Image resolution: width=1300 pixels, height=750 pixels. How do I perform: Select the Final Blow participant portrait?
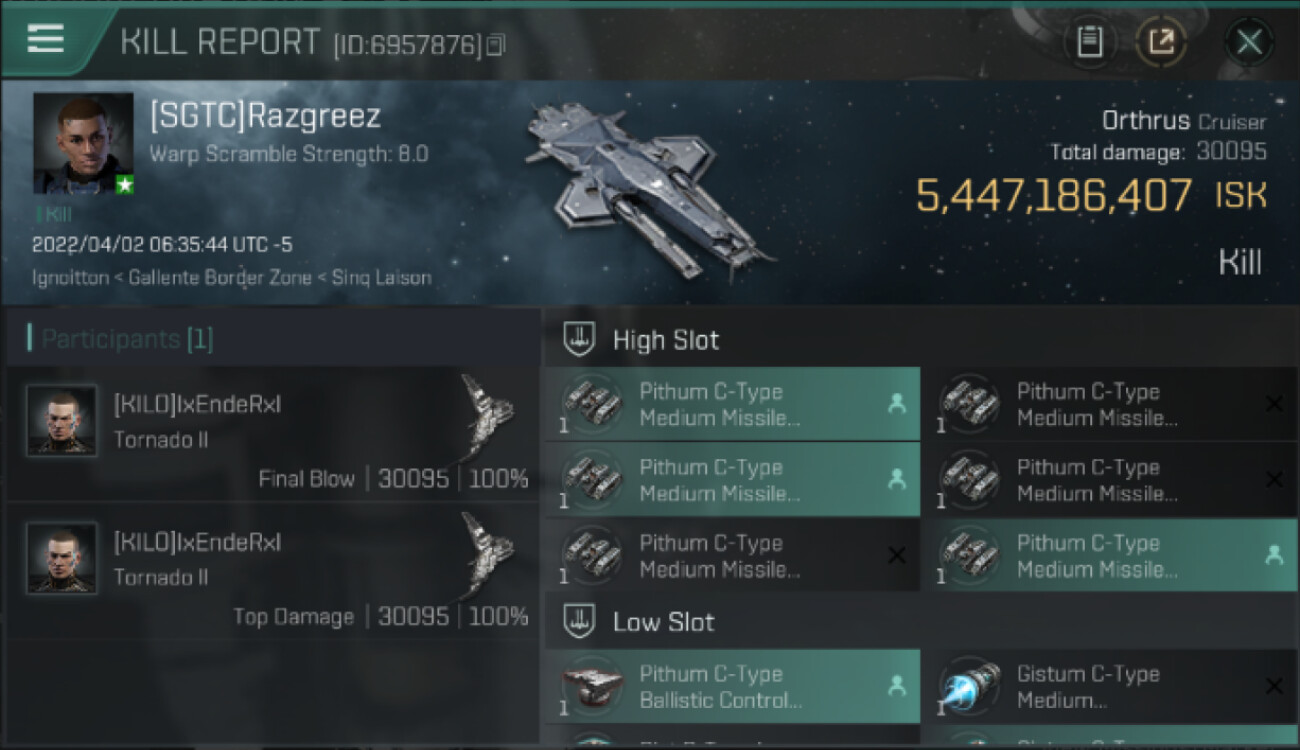(x=62, y=420)
